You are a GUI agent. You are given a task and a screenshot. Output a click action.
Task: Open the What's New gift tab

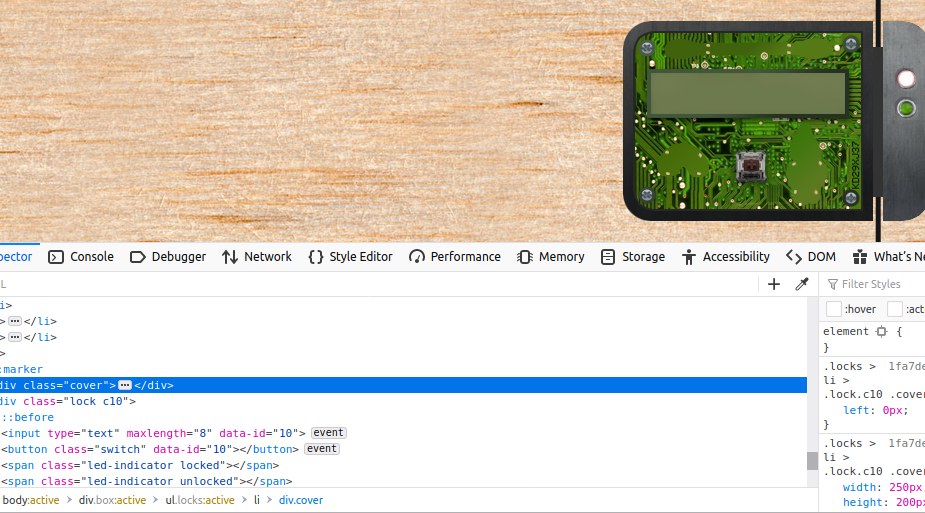click(888, 256)
